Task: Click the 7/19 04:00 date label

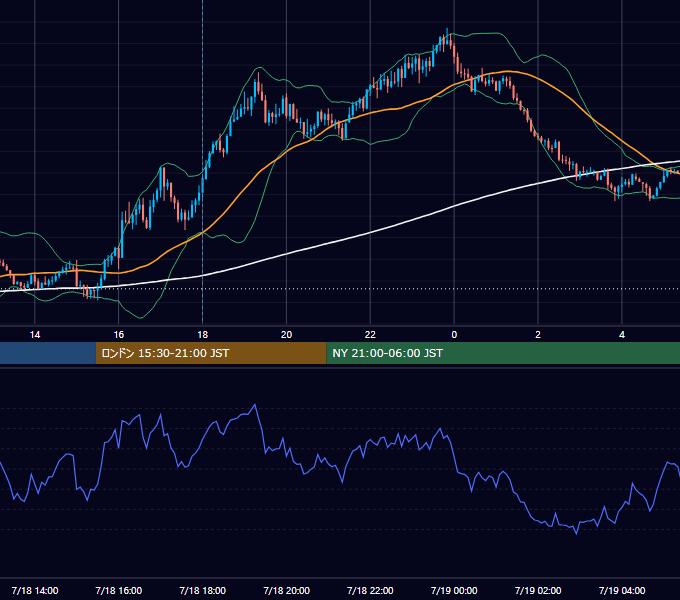Action: click(x=622, y=590)
